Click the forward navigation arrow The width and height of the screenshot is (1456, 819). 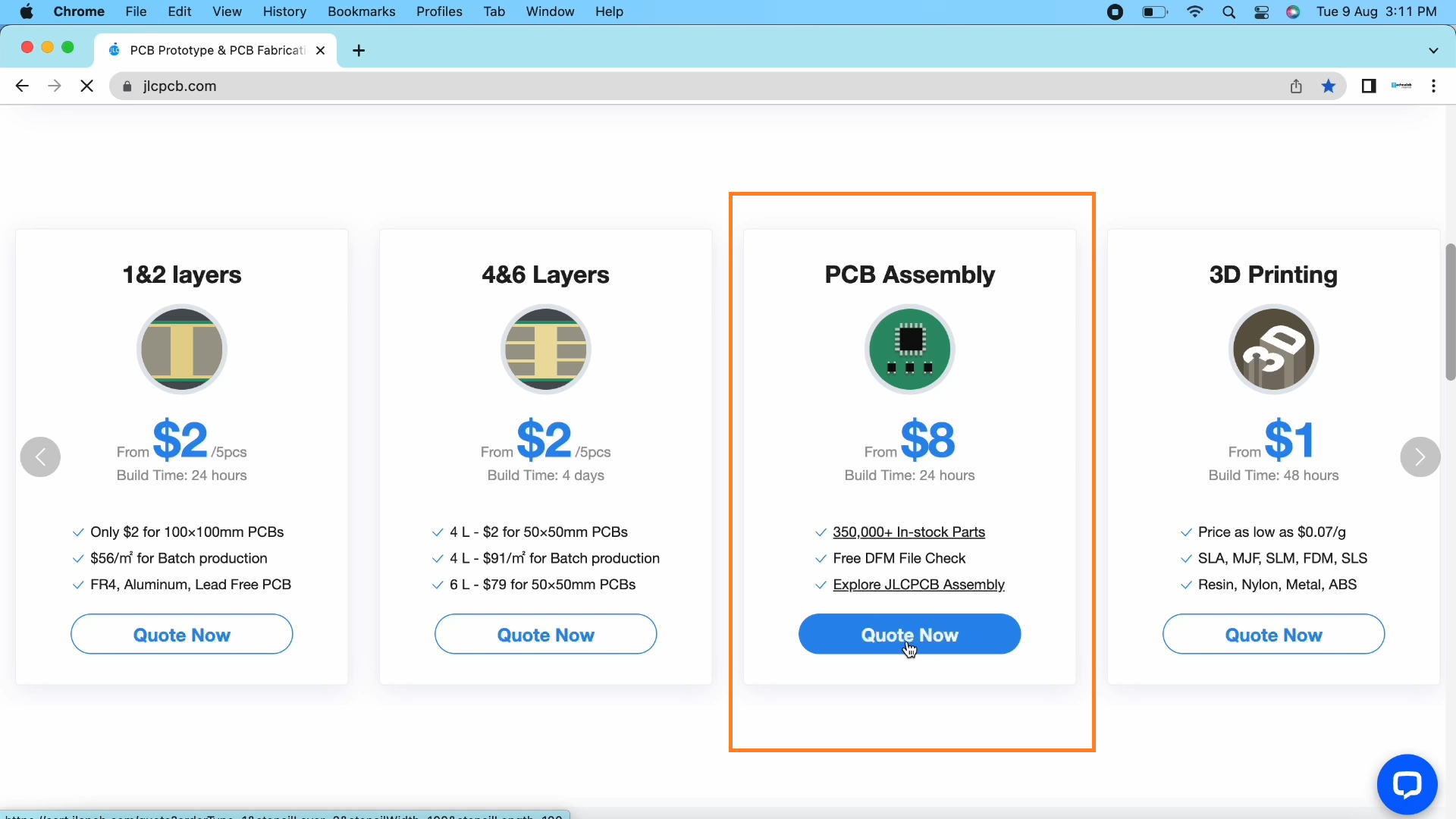(x=55, y=86)
